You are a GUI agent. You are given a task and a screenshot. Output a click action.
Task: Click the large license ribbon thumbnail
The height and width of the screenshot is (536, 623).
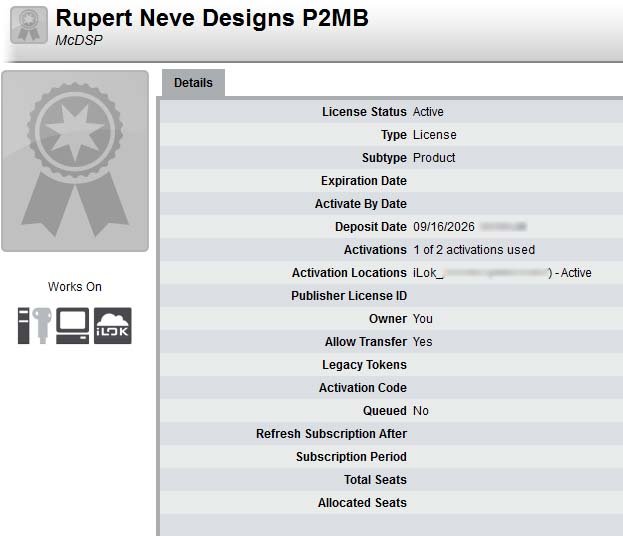point(75,161)
